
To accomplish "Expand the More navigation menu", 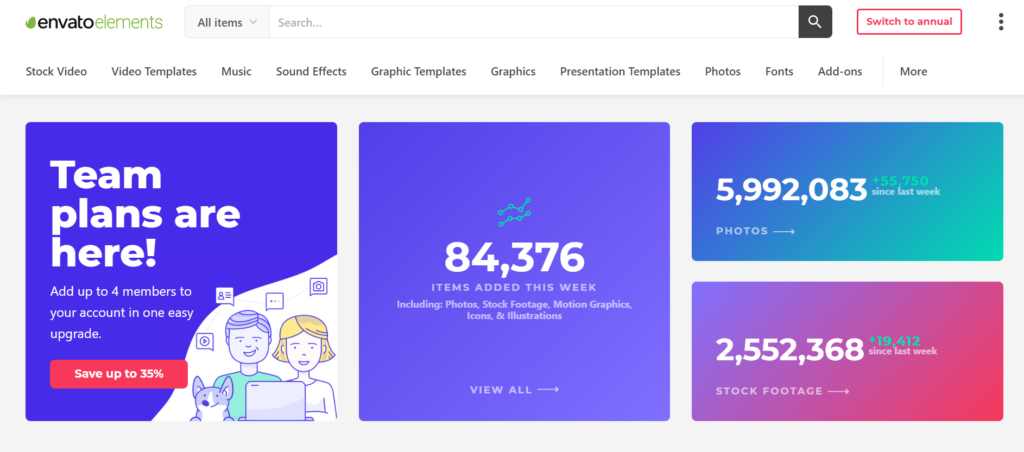I will [913, 72].
